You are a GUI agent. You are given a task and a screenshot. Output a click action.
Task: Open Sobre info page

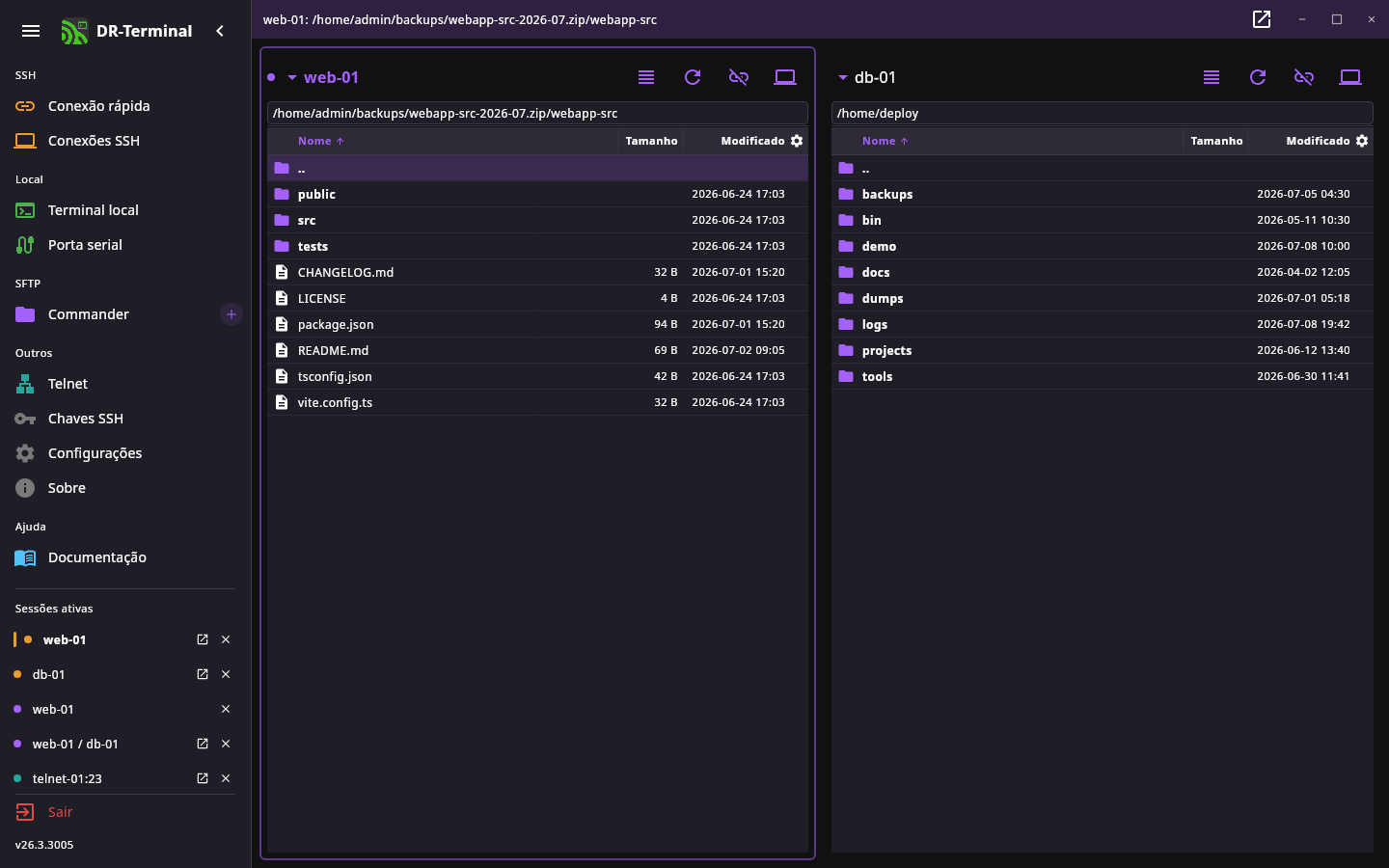(124, 488)
